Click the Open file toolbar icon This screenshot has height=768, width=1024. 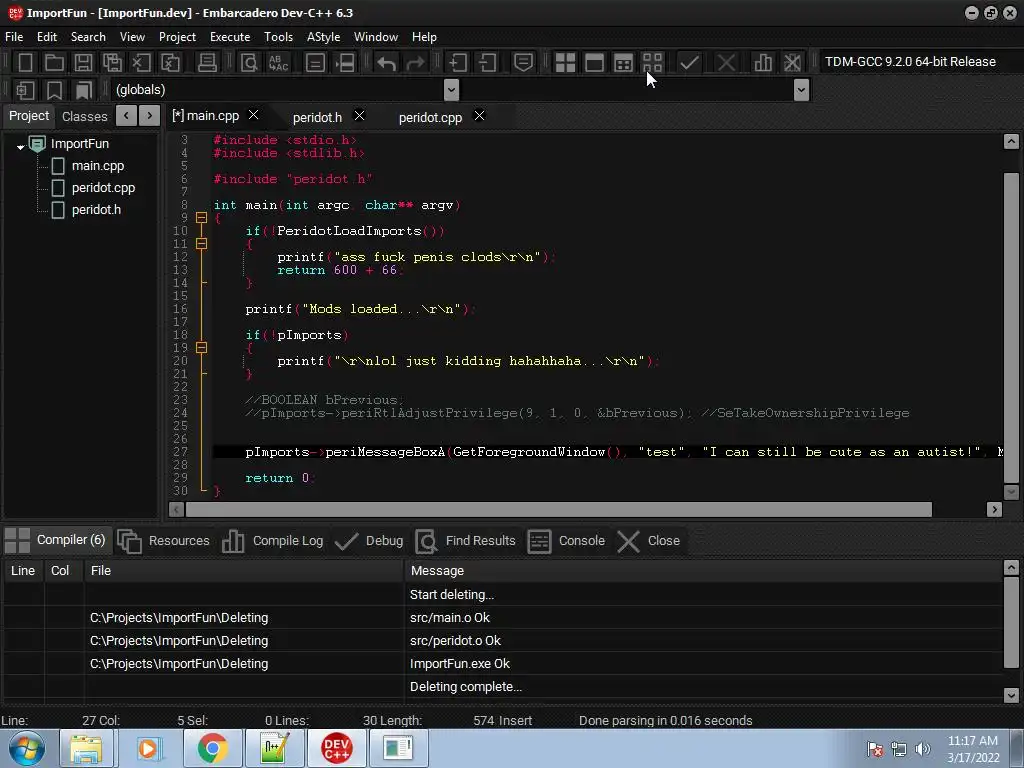point(54,62)
